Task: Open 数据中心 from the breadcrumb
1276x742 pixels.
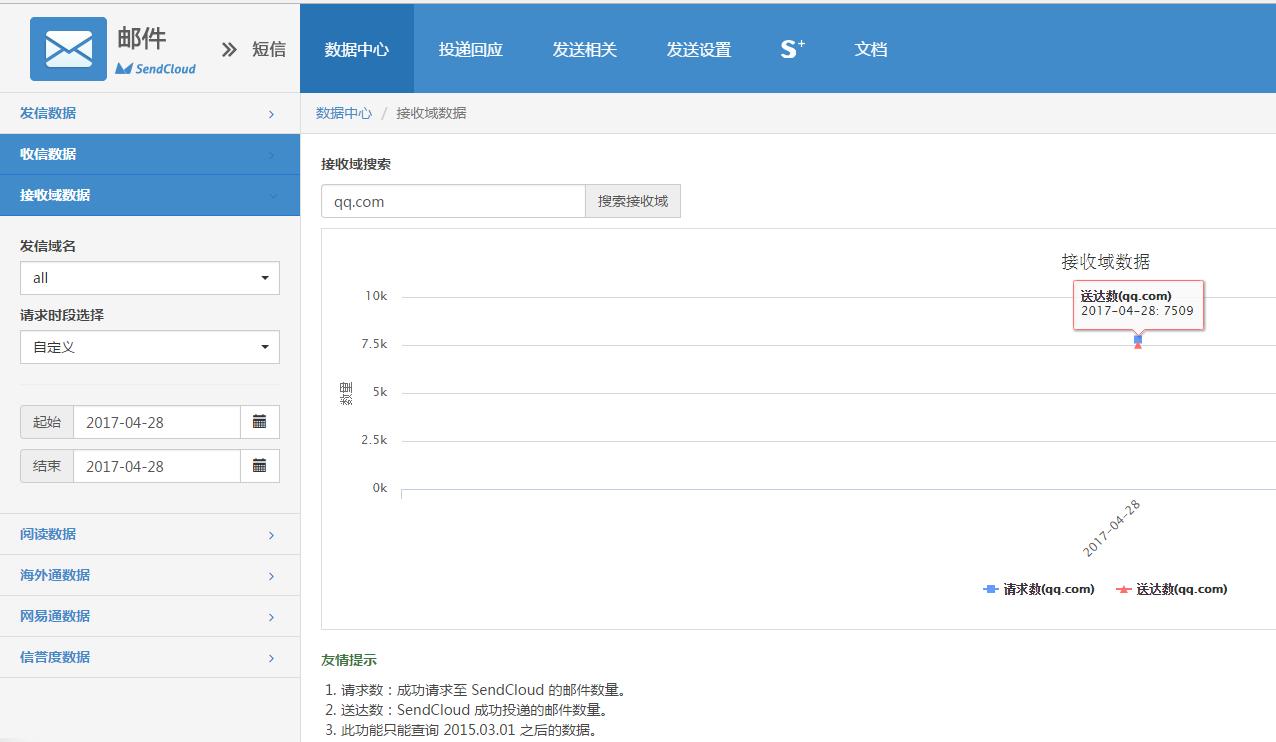Action: coord(344,112)
